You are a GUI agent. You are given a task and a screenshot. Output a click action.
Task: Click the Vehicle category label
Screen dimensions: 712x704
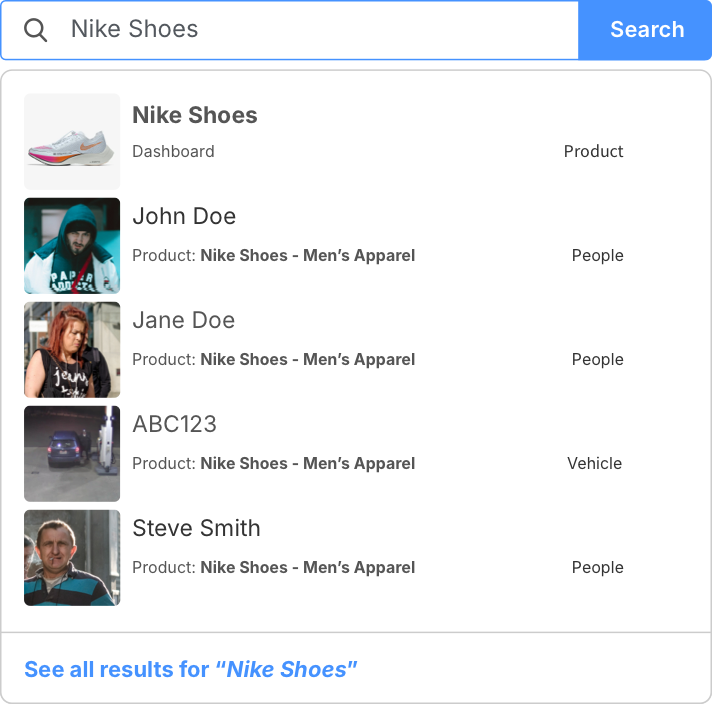(x=595, y=463)
